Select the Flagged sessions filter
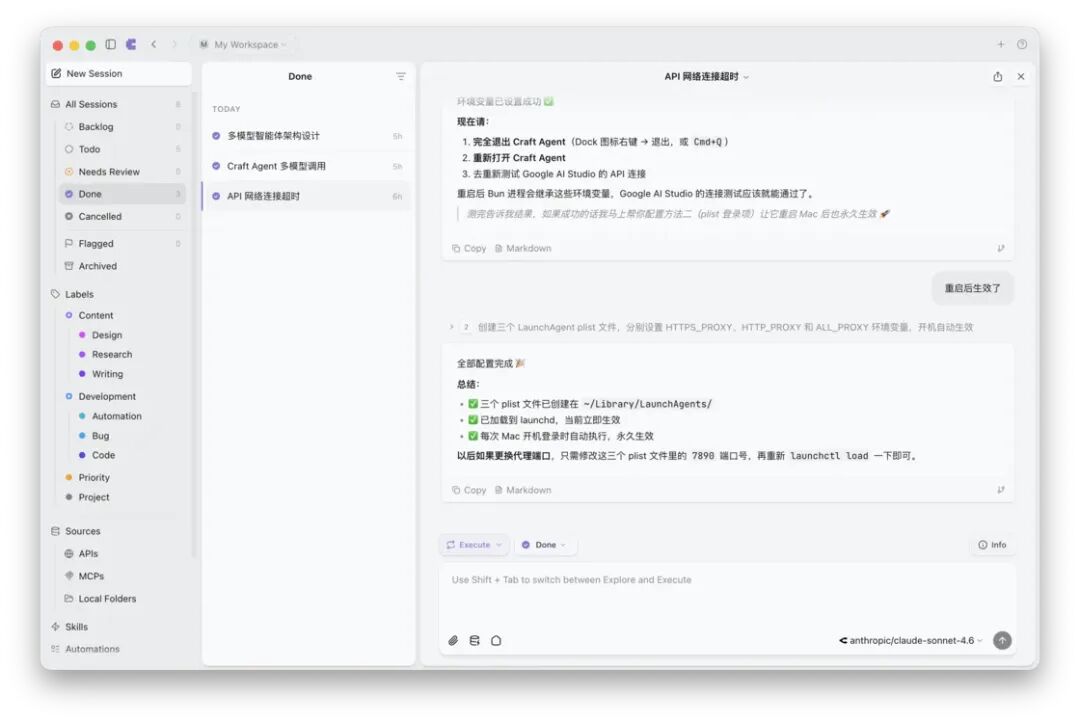The height and width of the screenshot is (723, 1080). (x=122, y=243)
